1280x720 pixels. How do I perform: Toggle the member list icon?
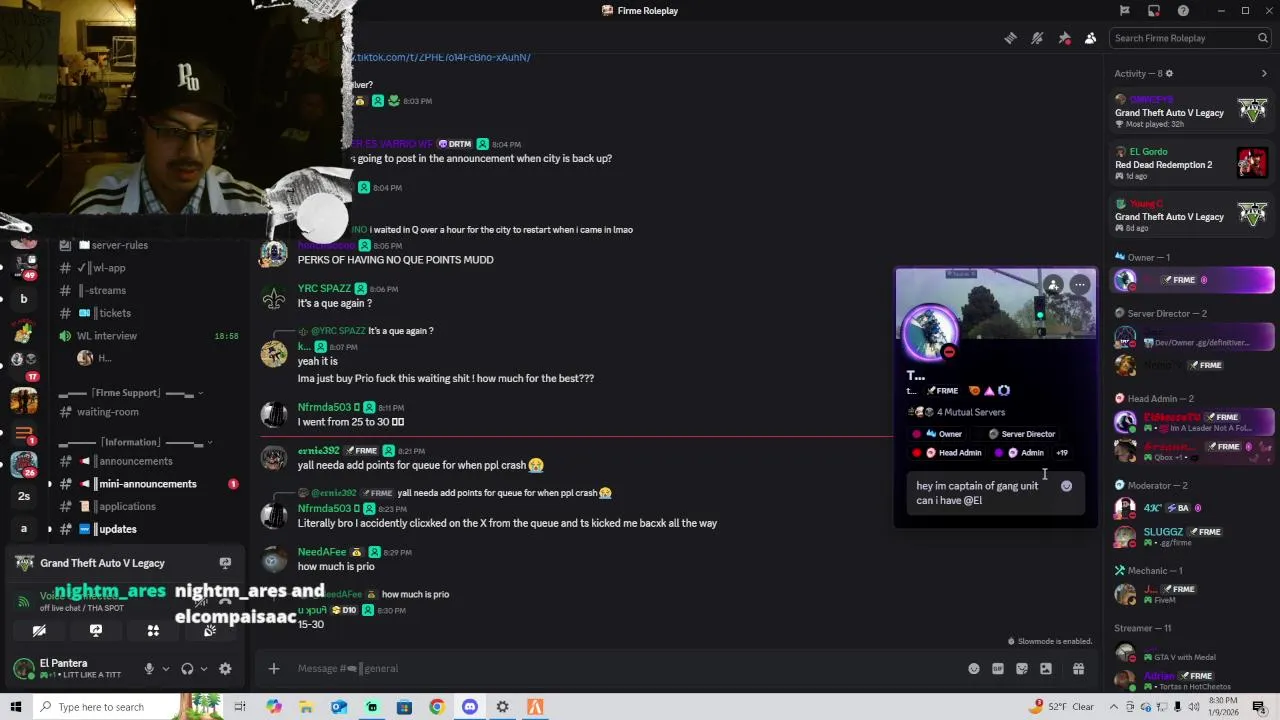tap(1090, 38)
